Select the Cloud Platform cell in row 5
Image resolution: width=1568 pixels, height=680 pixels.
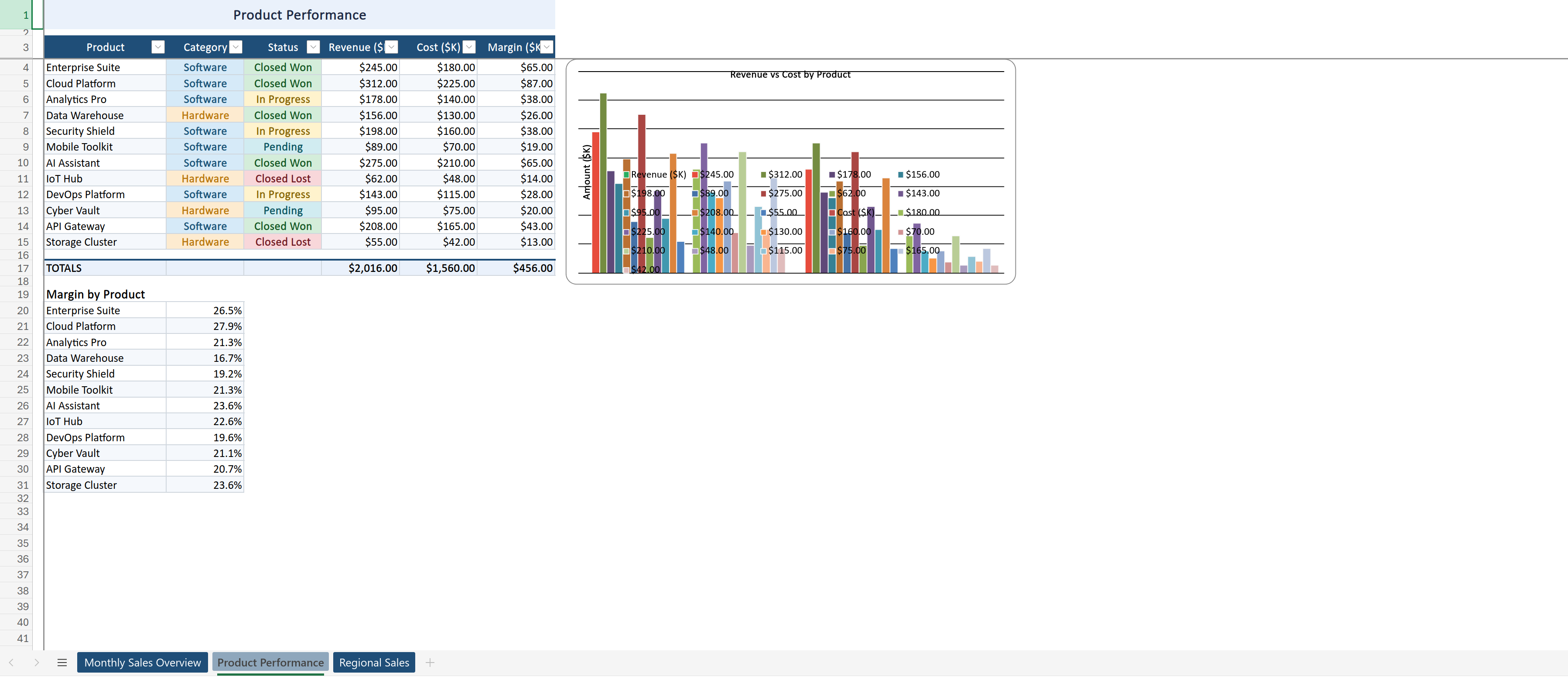pyautogui.click(x=105, y=83)
